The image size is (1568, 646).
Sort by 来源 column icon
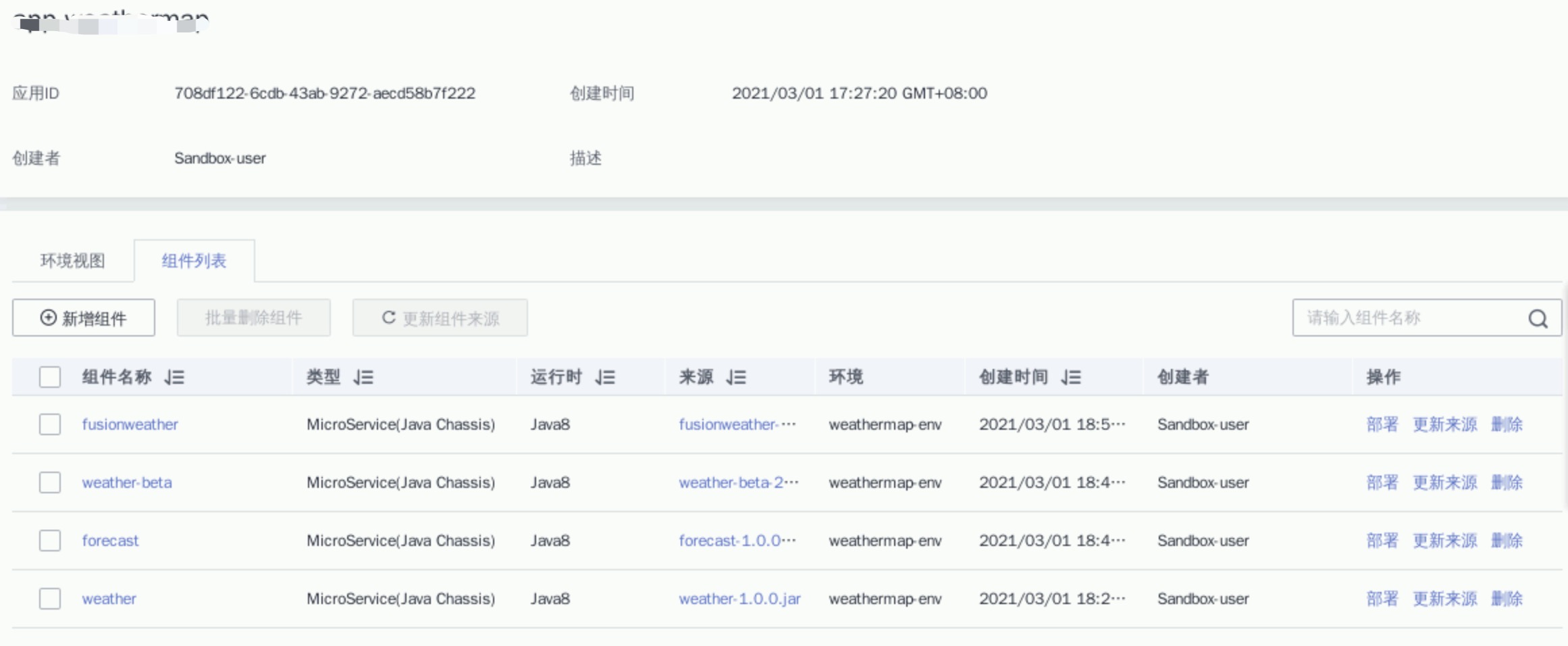pos(736,377)
